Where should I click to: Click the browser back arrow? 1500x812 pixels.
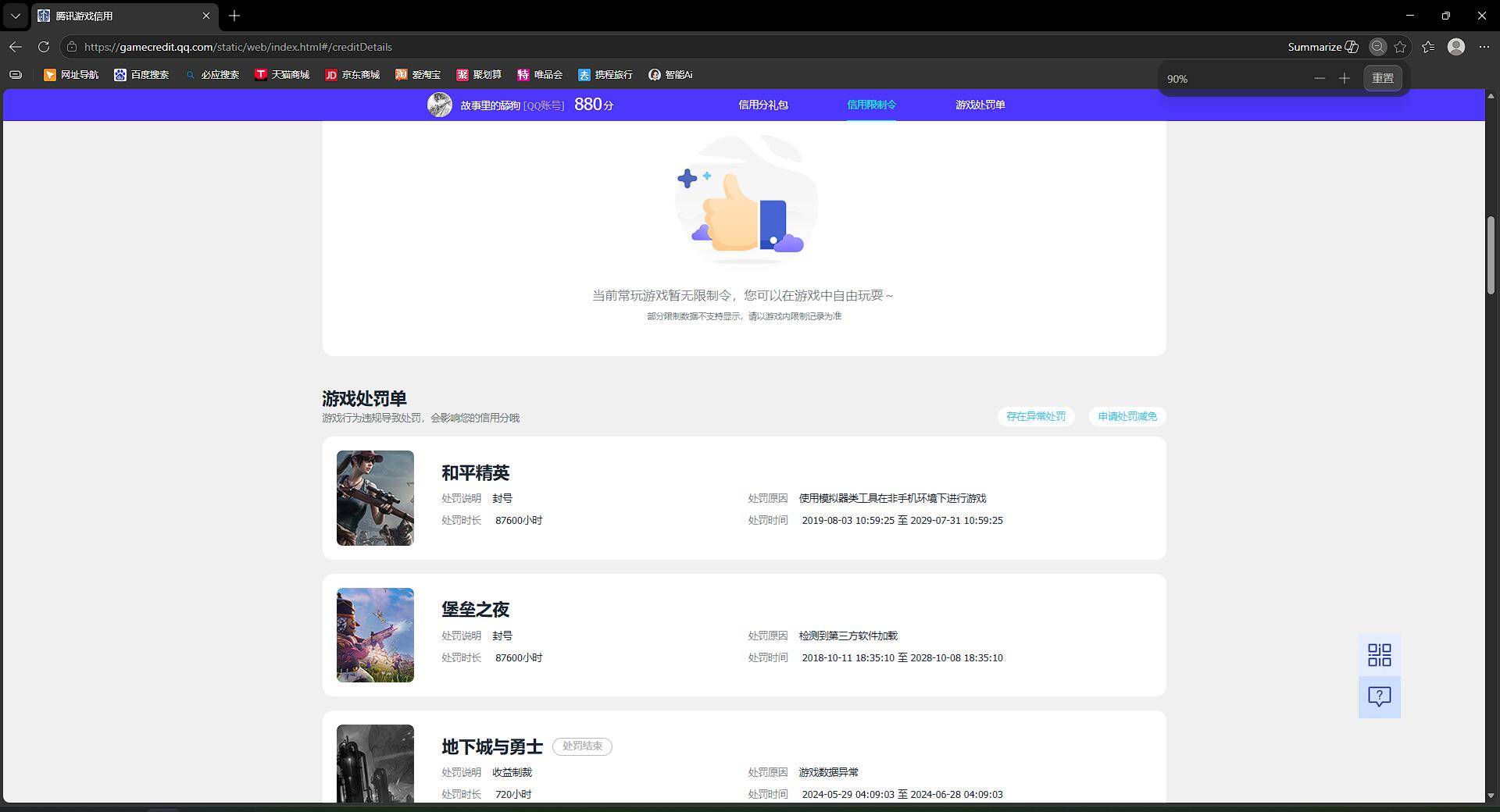tap(16, 47)
